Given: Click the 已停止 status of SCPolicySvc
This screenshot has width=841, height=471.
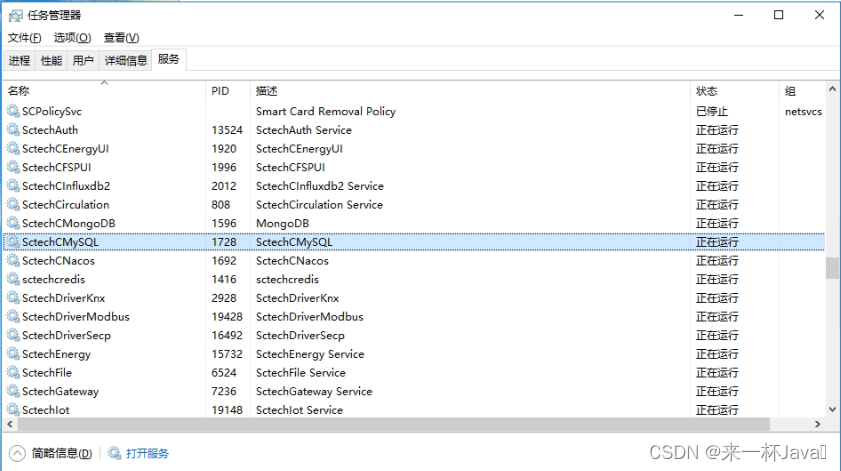Looking at the screenshot, I should click(x=712, y=112).
